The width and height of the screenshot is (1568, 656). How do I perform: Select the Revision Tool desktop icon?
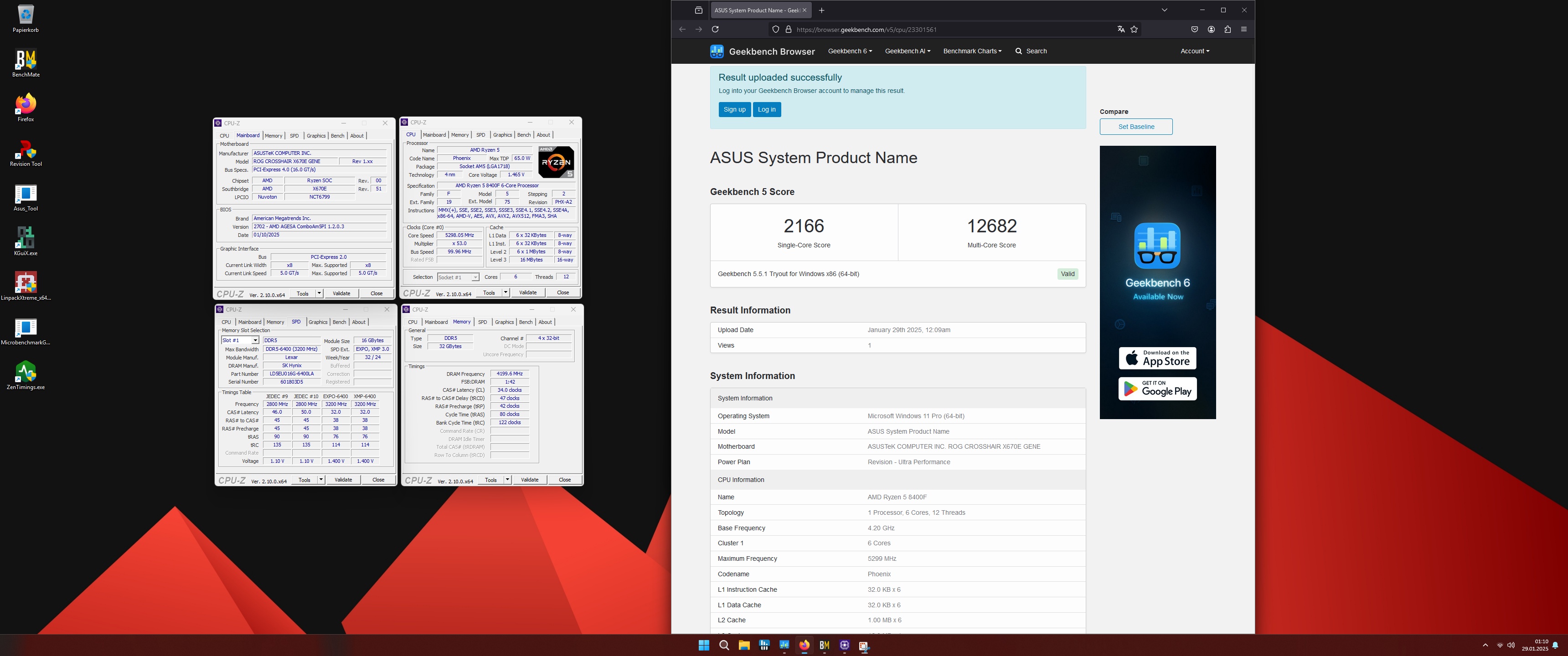point(26,153)
